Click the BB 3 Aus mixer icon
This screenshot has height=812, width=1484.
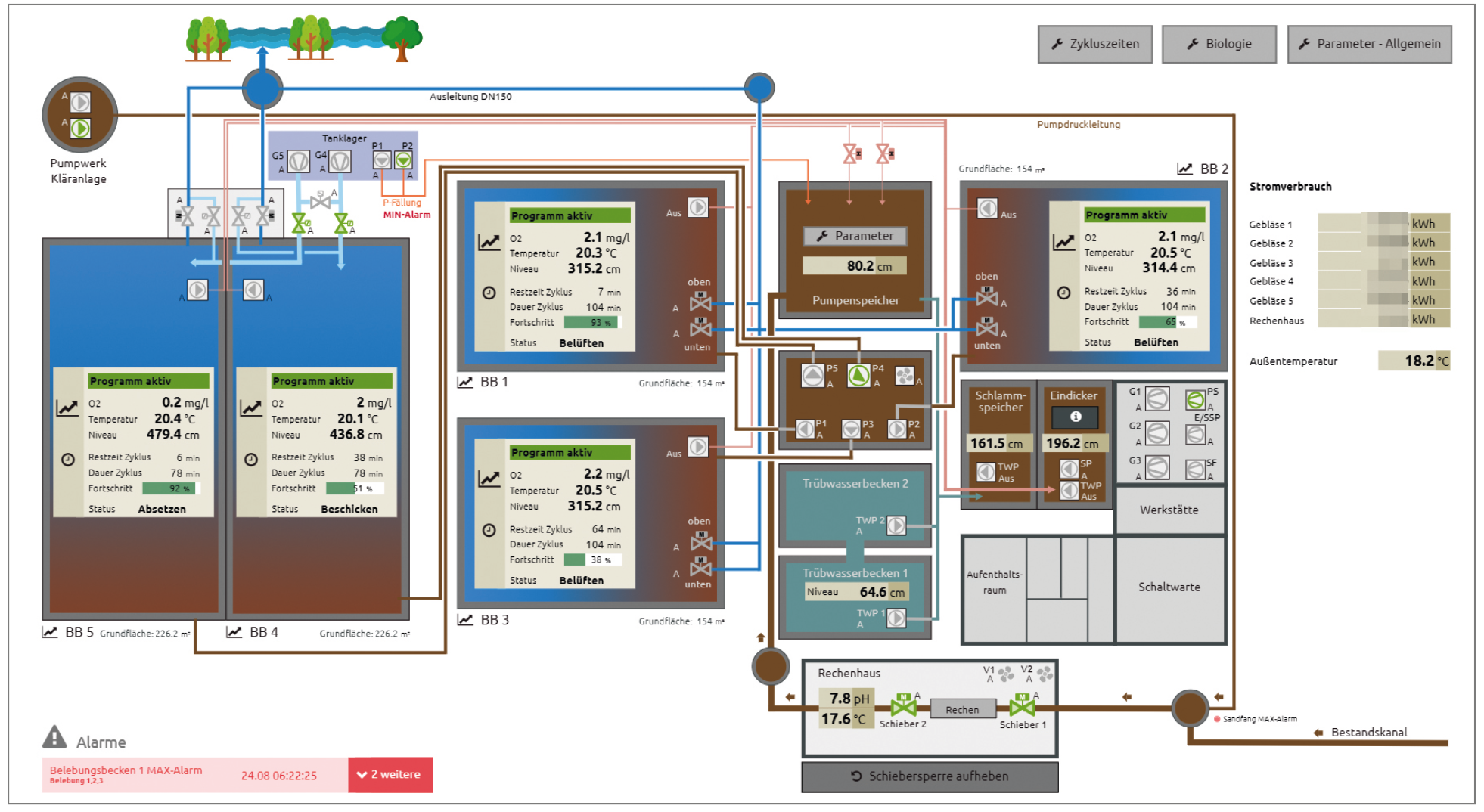(698, 447)
